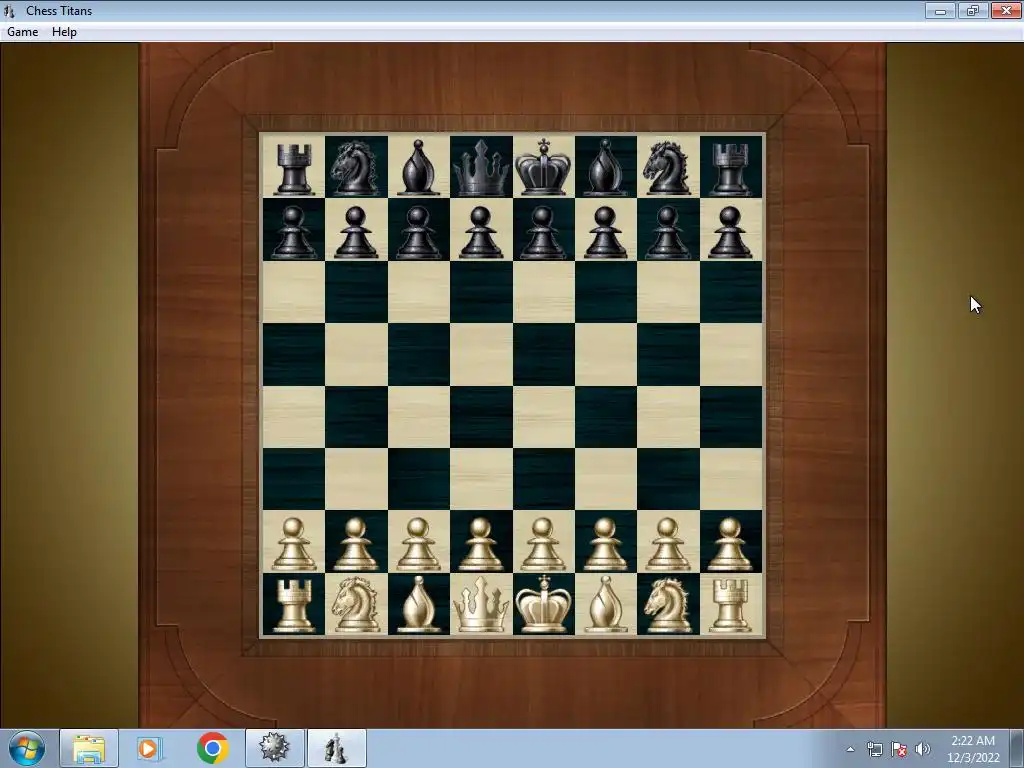Open the Windows Start menu
This screenshot has height=768, width=1024.
[x=26, y=748]
